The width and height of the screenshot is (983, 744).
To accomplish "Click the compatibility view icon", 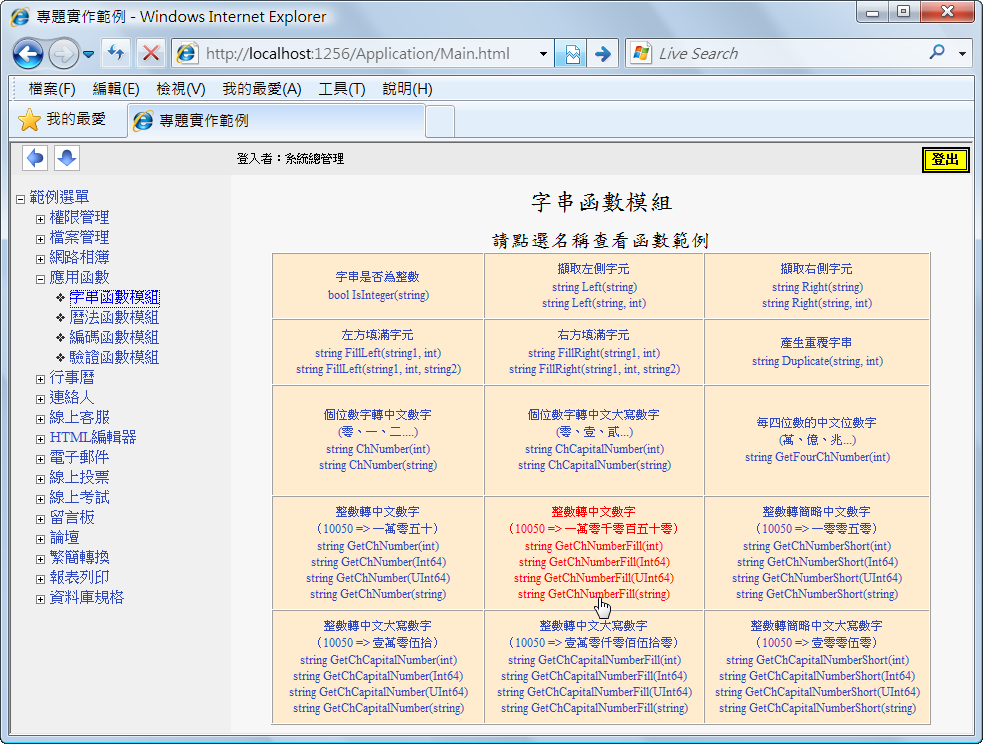I will coord(572,54).
